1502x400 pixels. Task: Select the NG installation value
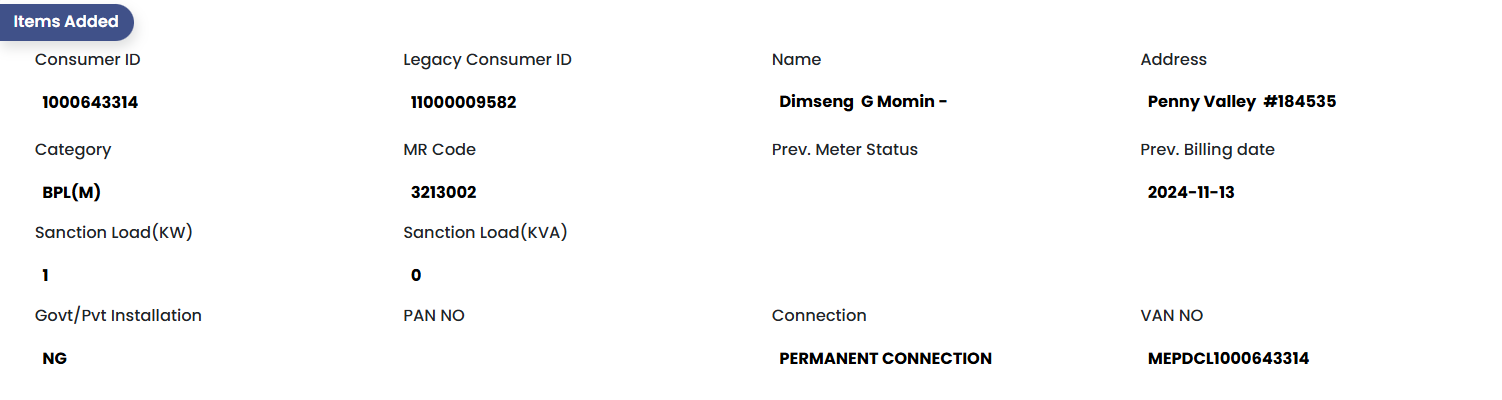[55, 358]
